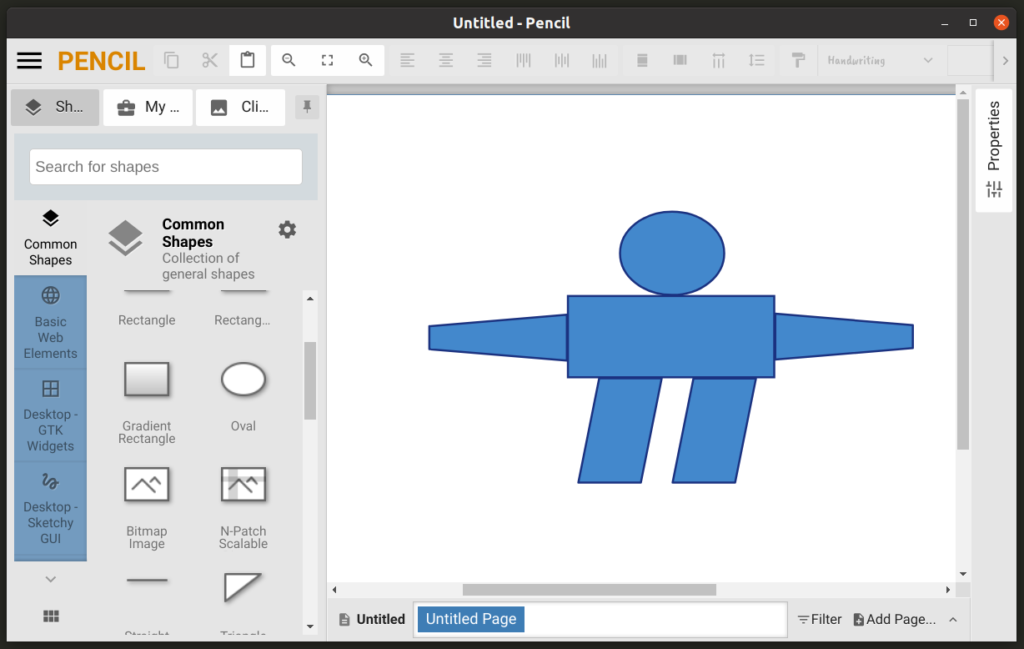Open the hamburger main menu
Viewport: 1024px width, 649px height.
[x=30, y=61]
